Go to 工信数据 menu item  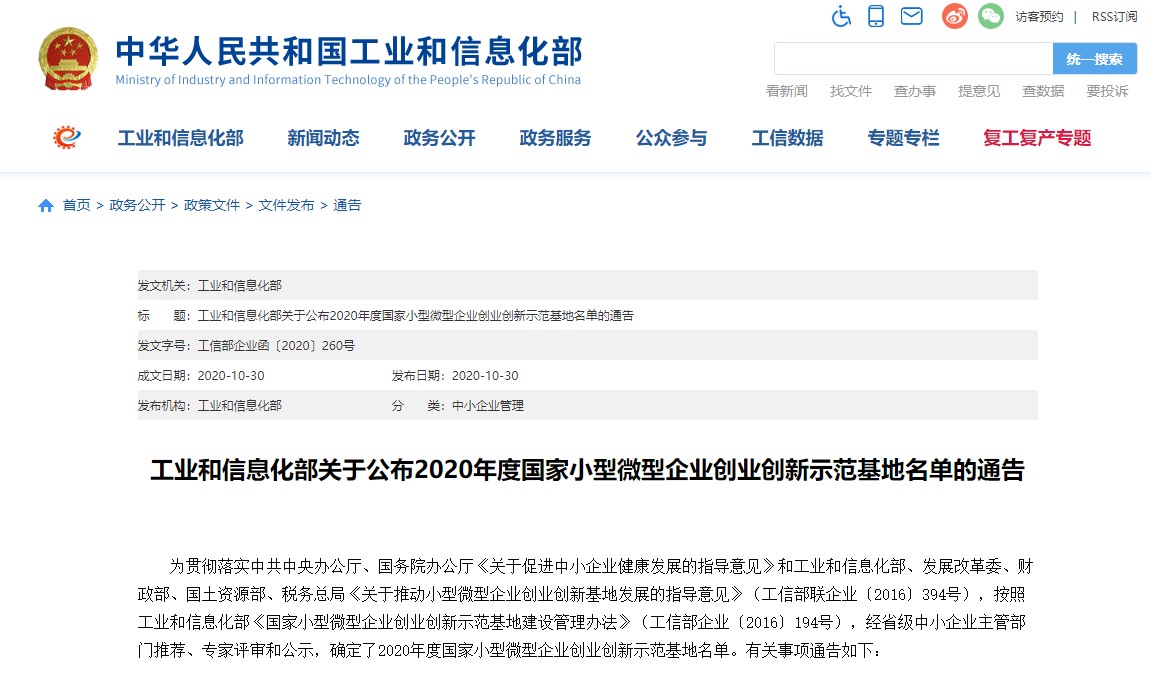pyautogui.click(x=787, y=139)
